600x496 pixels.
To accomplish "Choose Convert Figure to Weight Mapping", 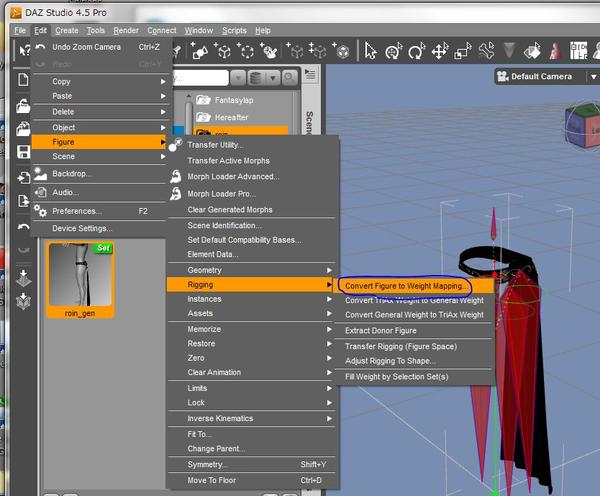I will point(414,286).
